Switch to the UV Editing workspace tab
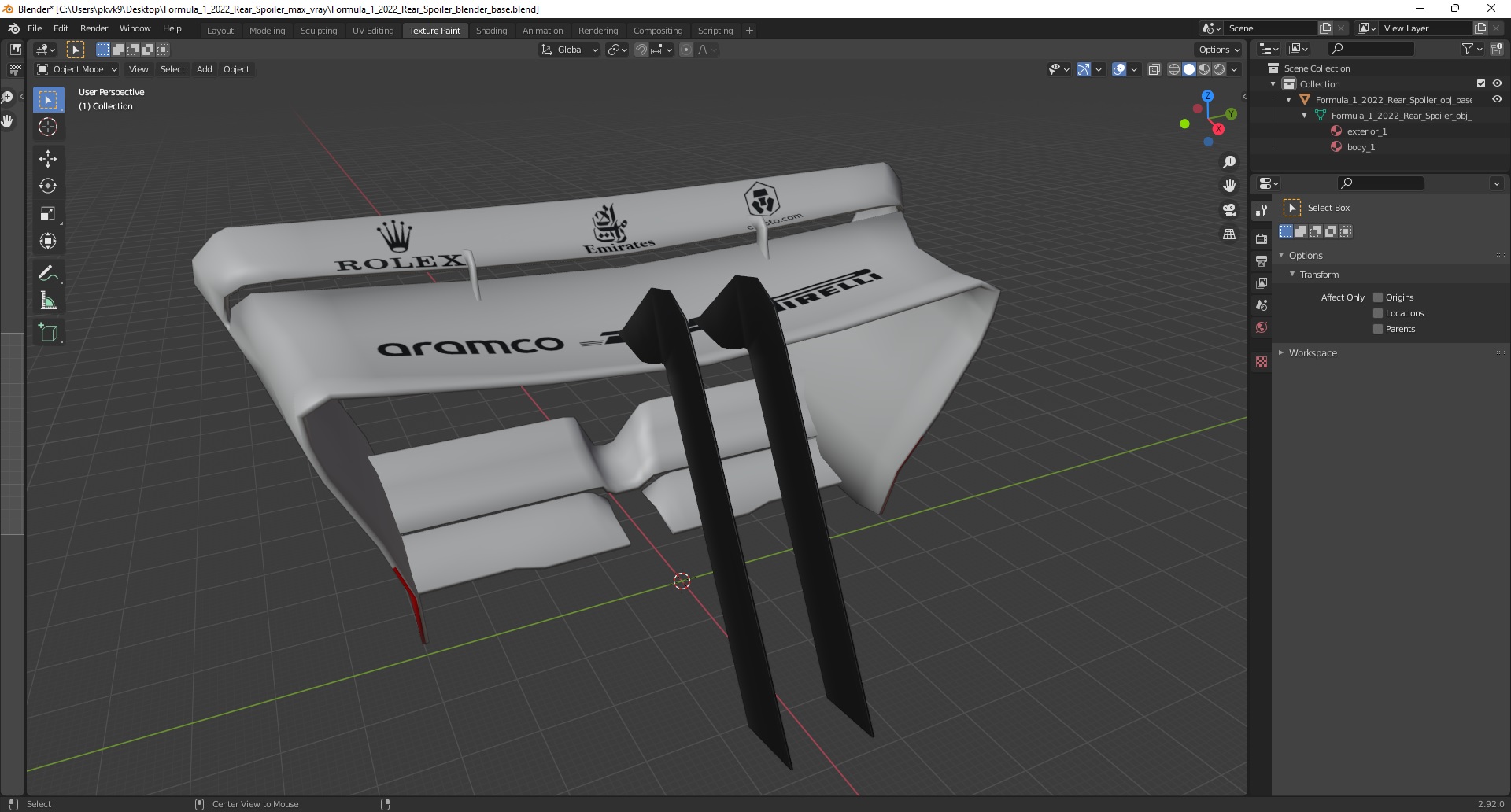 coord(373,31)
